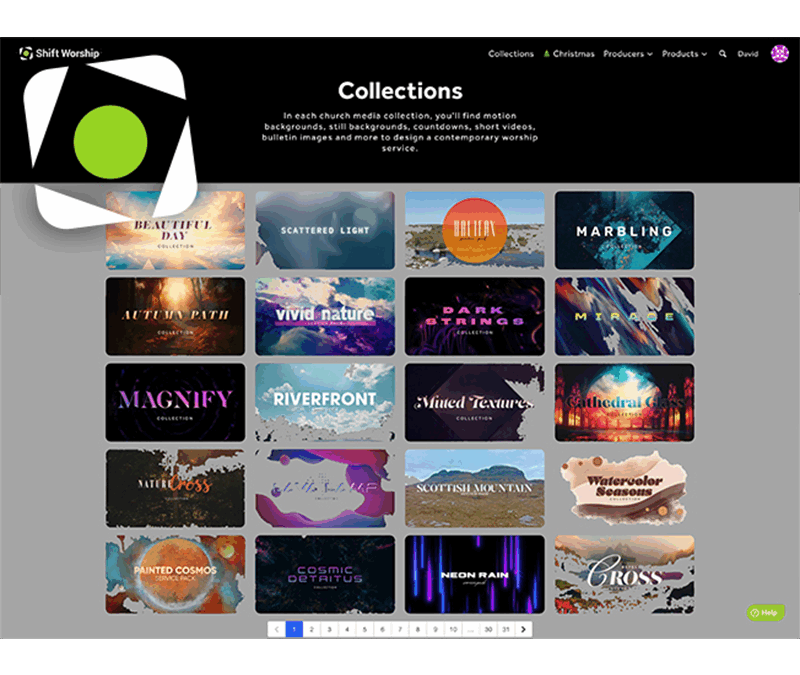Select the Watercolor Seasons collection
800x675 pixels.
point(624,488)
